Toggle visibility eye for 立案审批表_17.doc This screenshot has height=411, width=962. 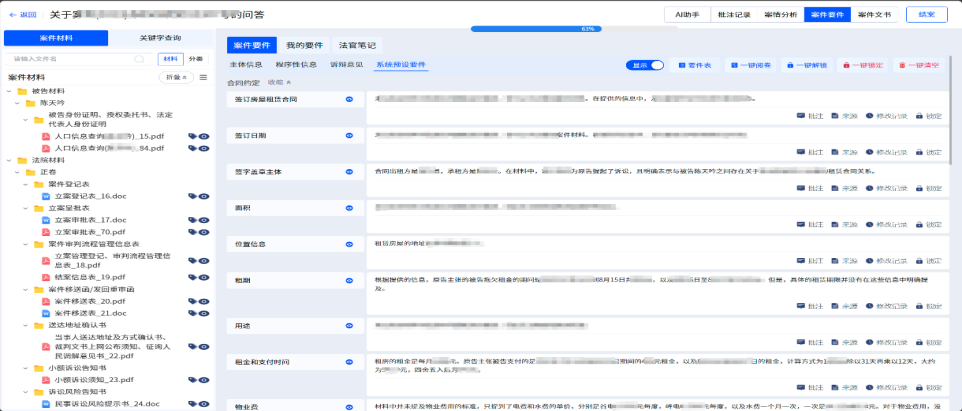(203, 220)
